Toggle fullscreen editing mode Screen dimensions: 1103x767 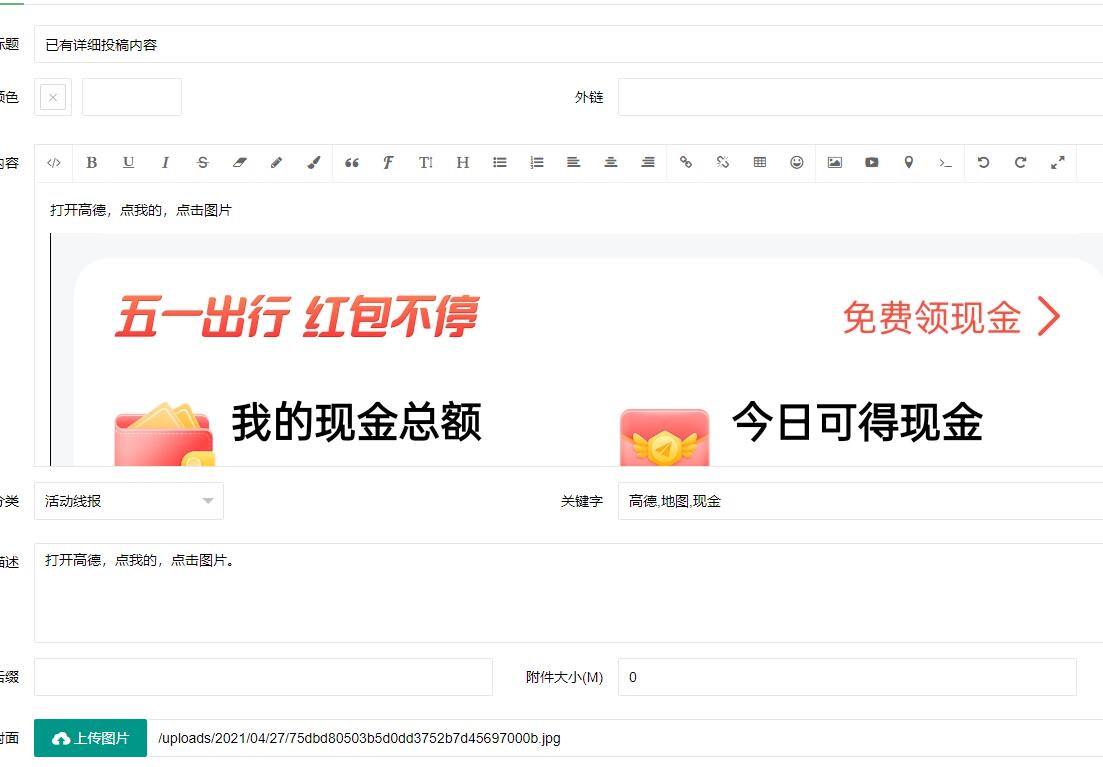point(1058,162)
